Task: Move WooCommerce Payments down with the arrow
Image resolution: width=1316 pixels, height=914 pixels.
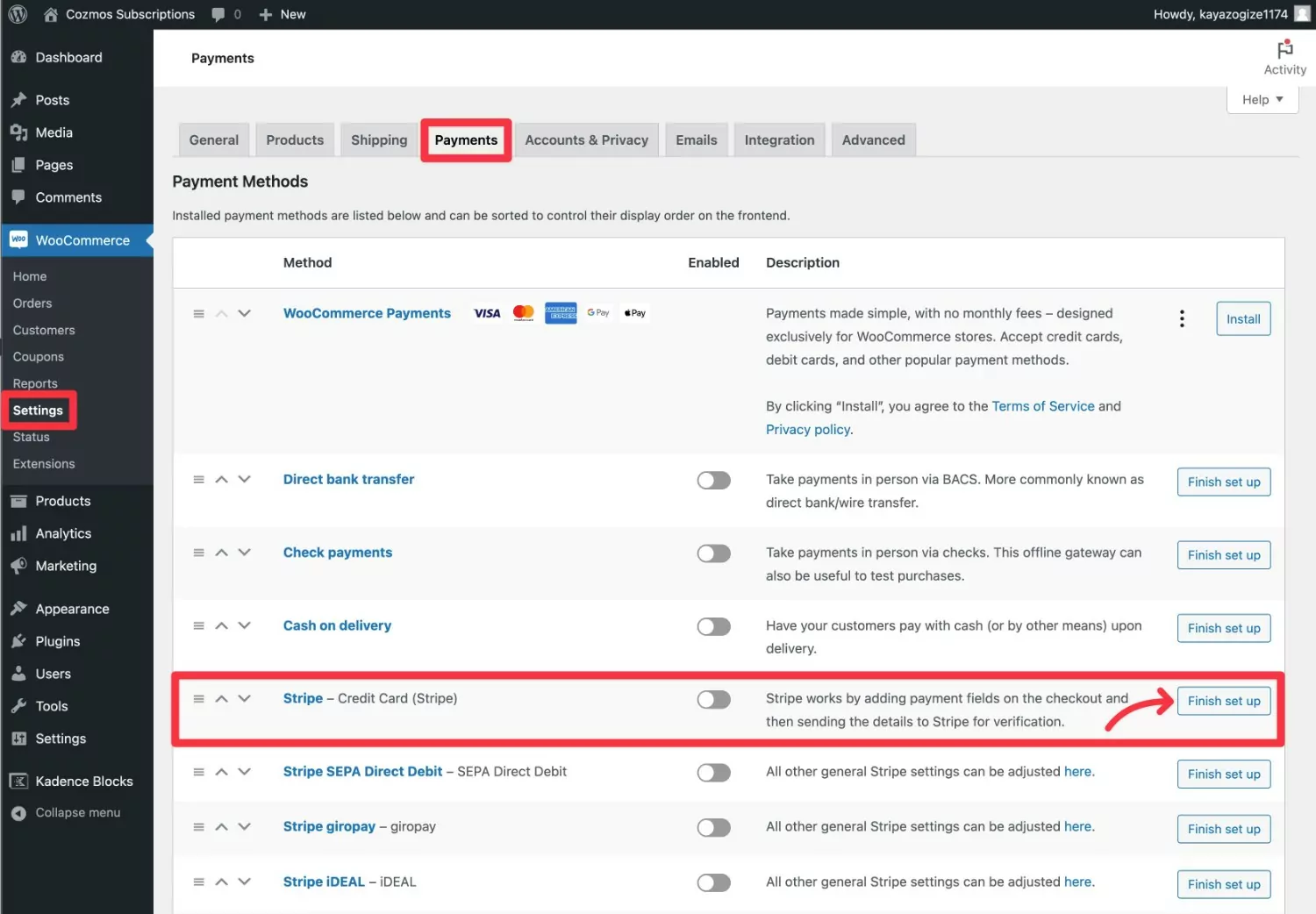Action: [245, 313]
